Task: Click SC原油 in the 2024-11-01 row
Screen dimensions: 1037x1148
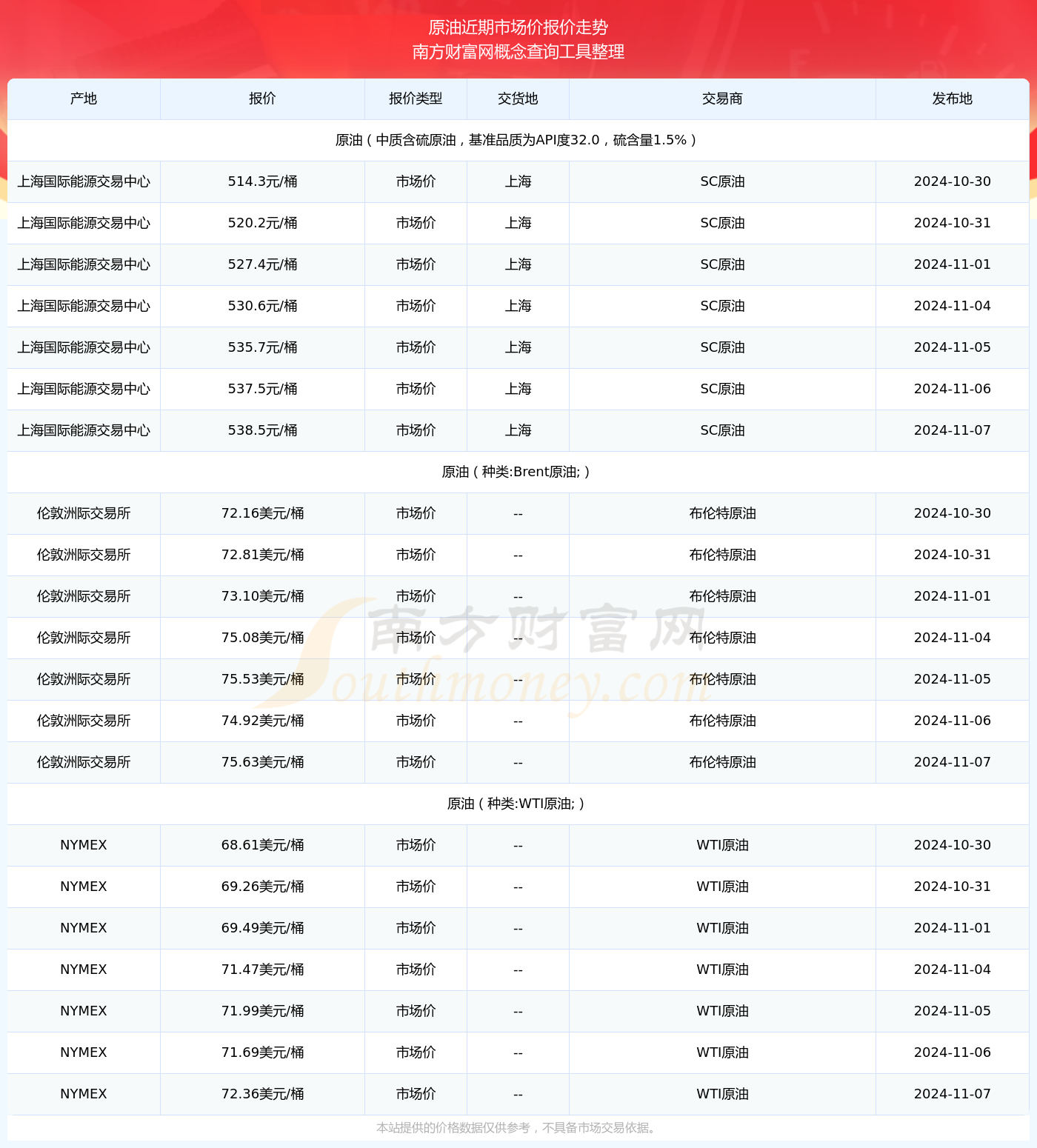Action: 722,265
